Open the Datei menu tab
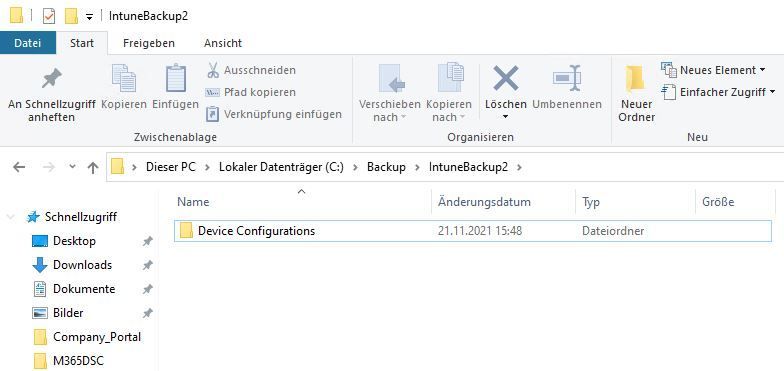 click(x=28, y=43)
